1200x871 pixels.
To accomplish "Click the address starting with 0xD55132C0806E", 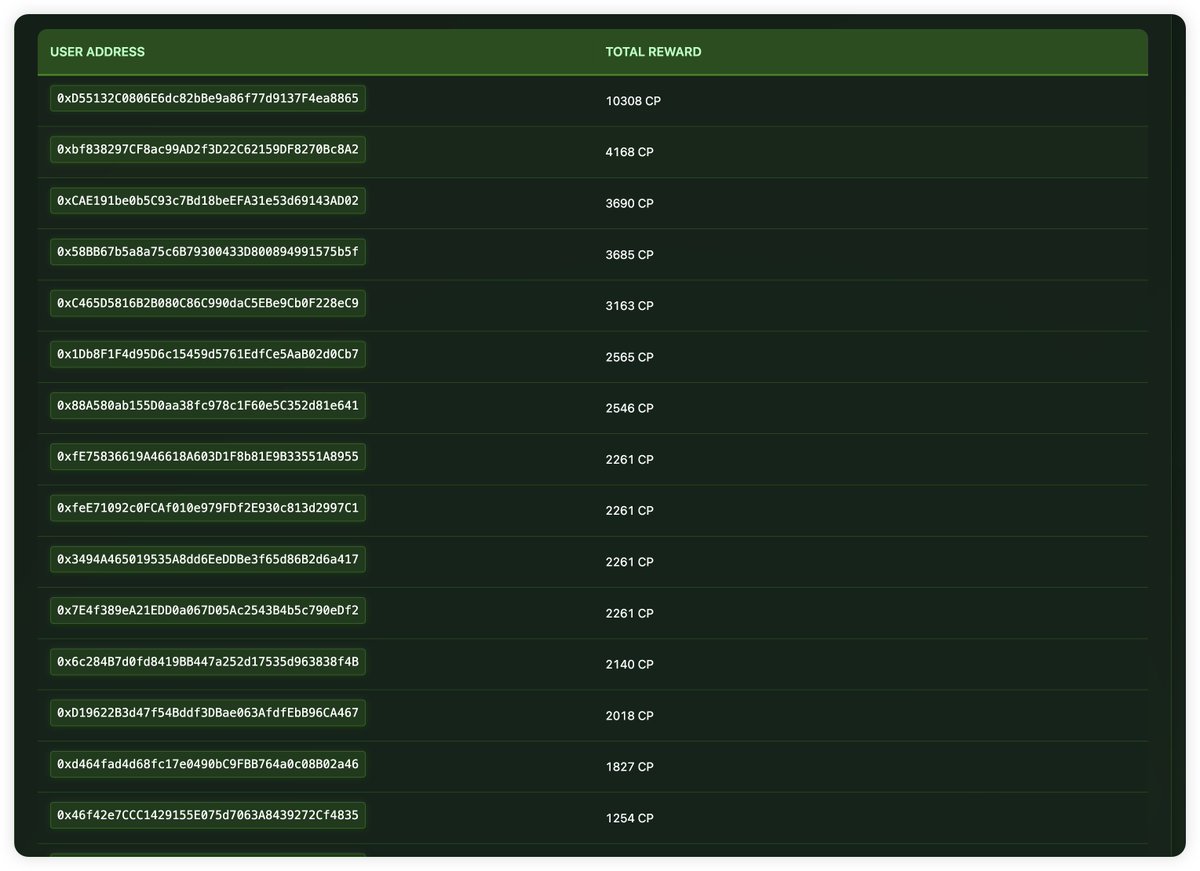I will 205,98.
